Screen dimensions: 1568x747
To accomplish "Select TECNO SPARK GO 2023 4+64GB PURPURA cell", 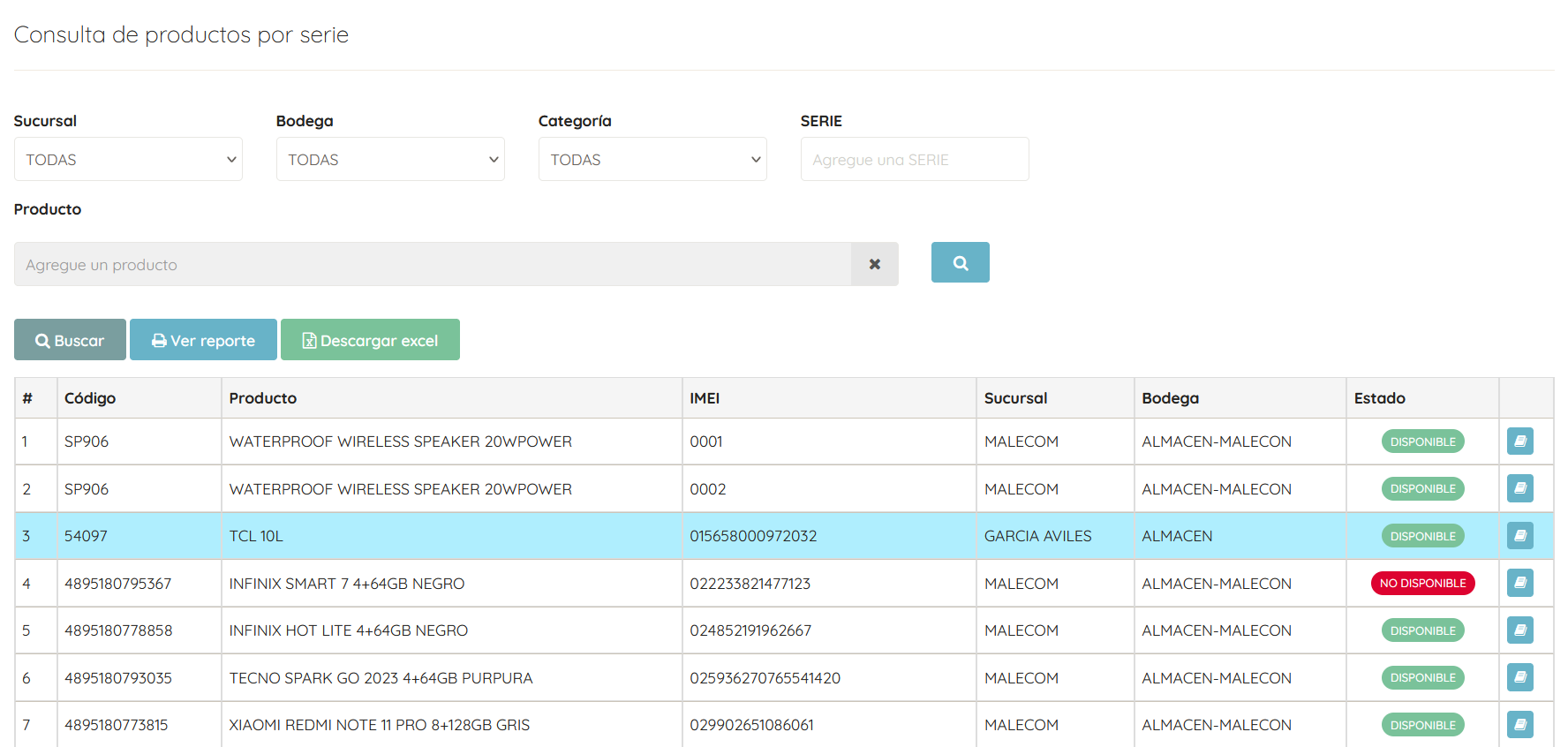I will point(452,678).
